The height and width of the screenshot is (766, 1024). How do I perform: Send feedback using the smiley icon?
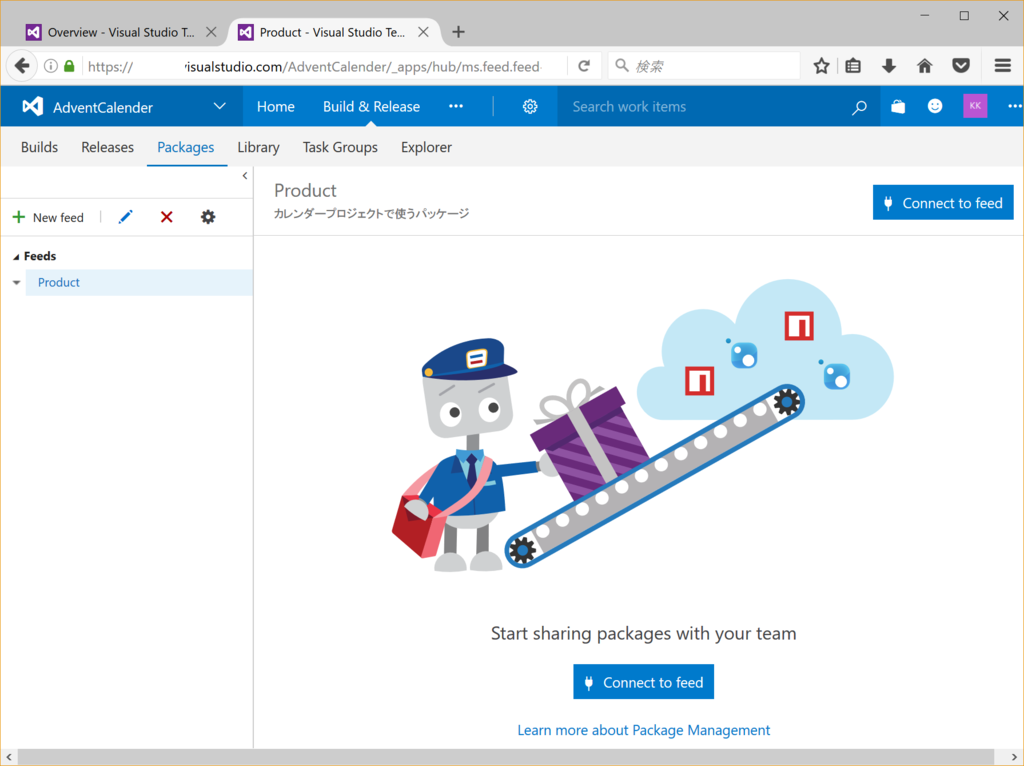pyautogui.click(x=935, y=106)
